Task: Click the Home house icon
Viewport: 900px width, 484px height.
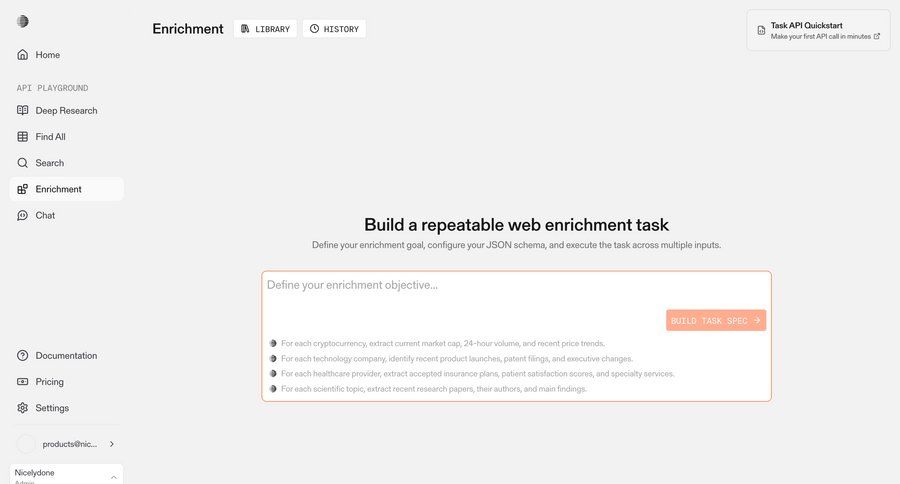Action: click(x=23, y=55)
